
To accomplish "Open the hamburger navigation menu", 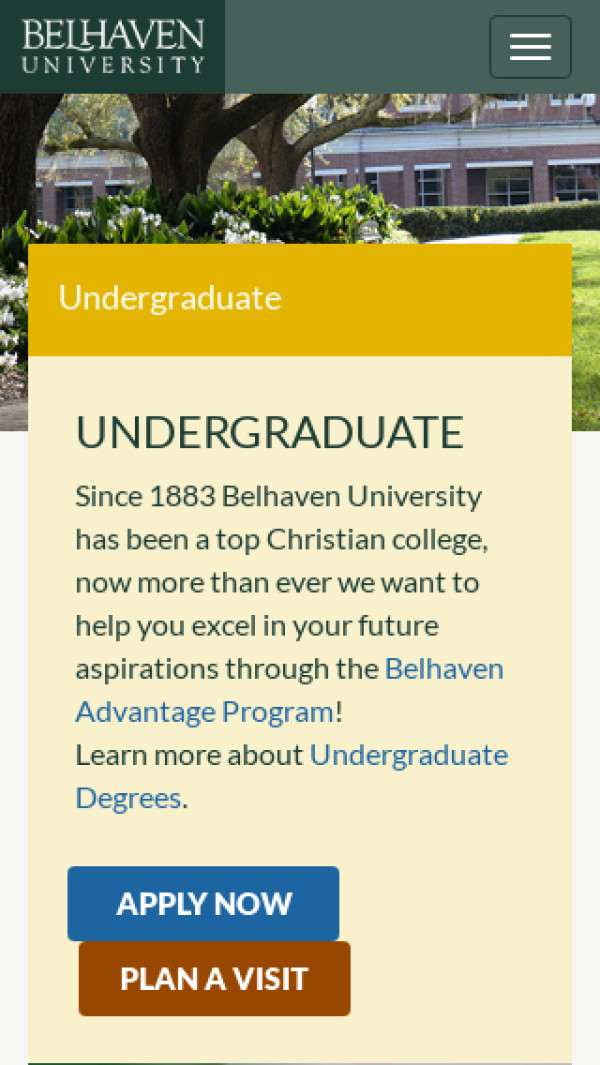I will tap(530, 47).
